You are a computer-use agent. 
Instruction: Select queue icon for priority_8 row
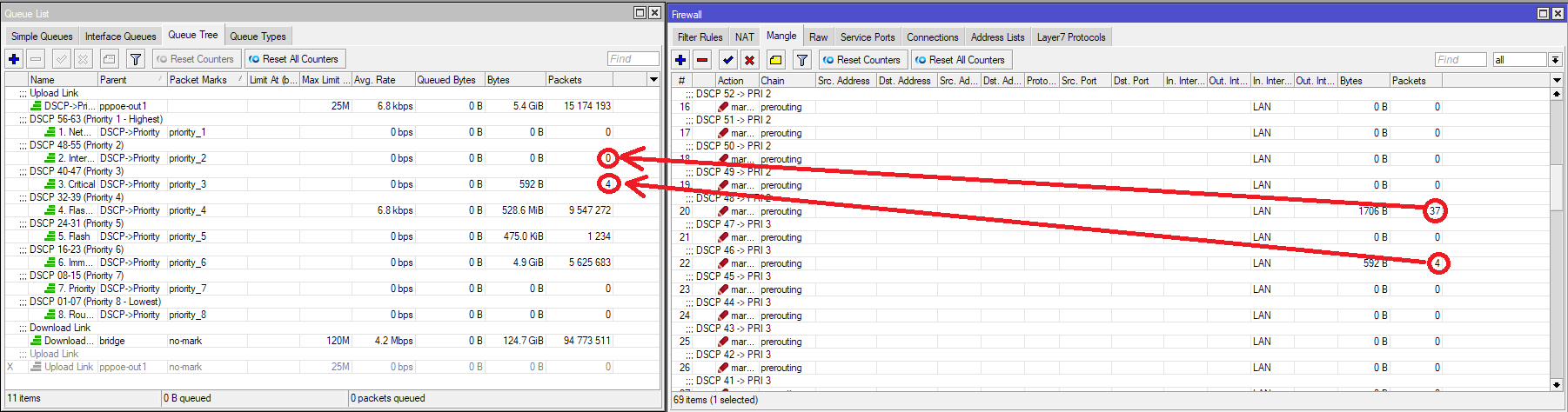[50, 315]
